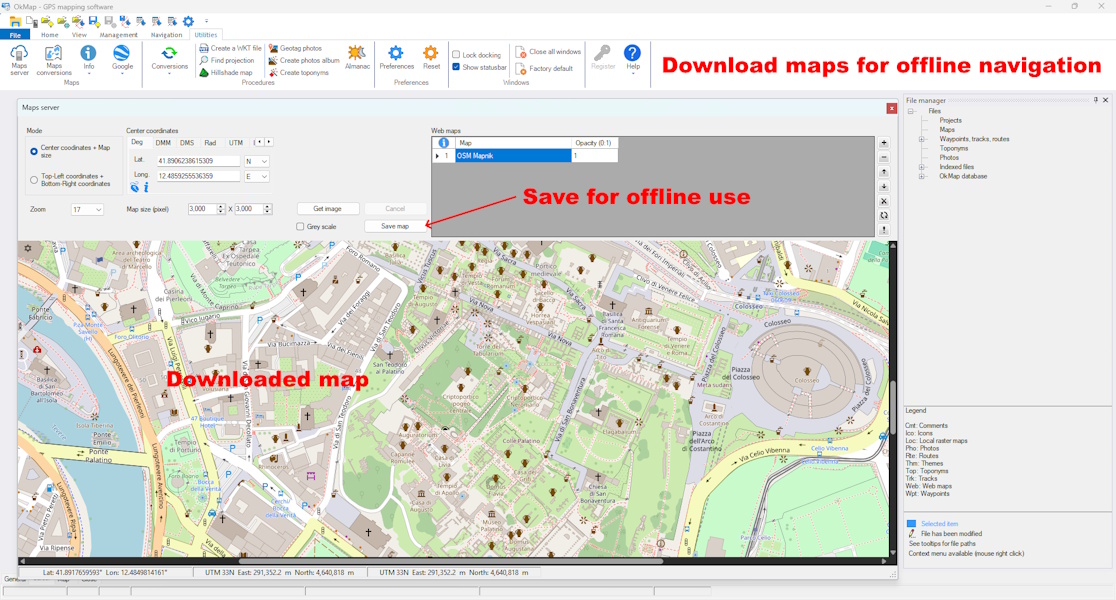This screenshot has height=600, width=1116.
Task: Select Top-Left + Bottom-Right coordinates mode
Action: coord(33,180)
